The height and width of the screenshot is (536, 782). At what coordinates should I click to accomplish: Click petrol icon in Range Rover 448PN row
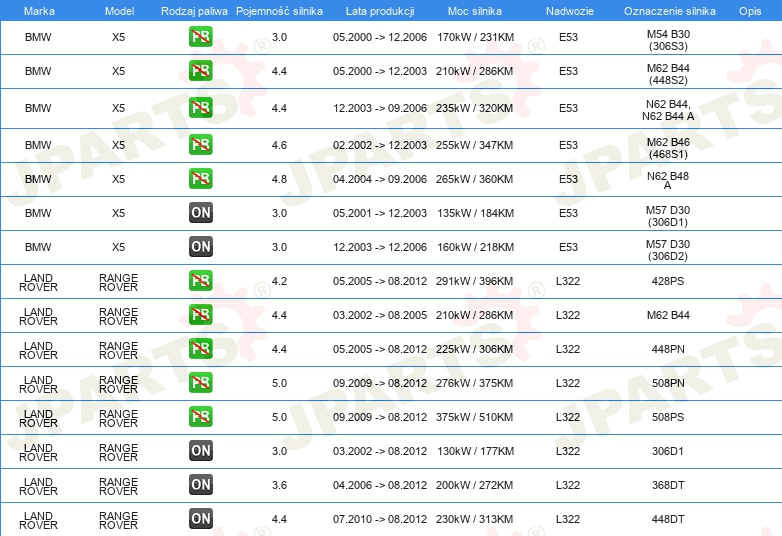pyautogui.click(x=200, y=348)
